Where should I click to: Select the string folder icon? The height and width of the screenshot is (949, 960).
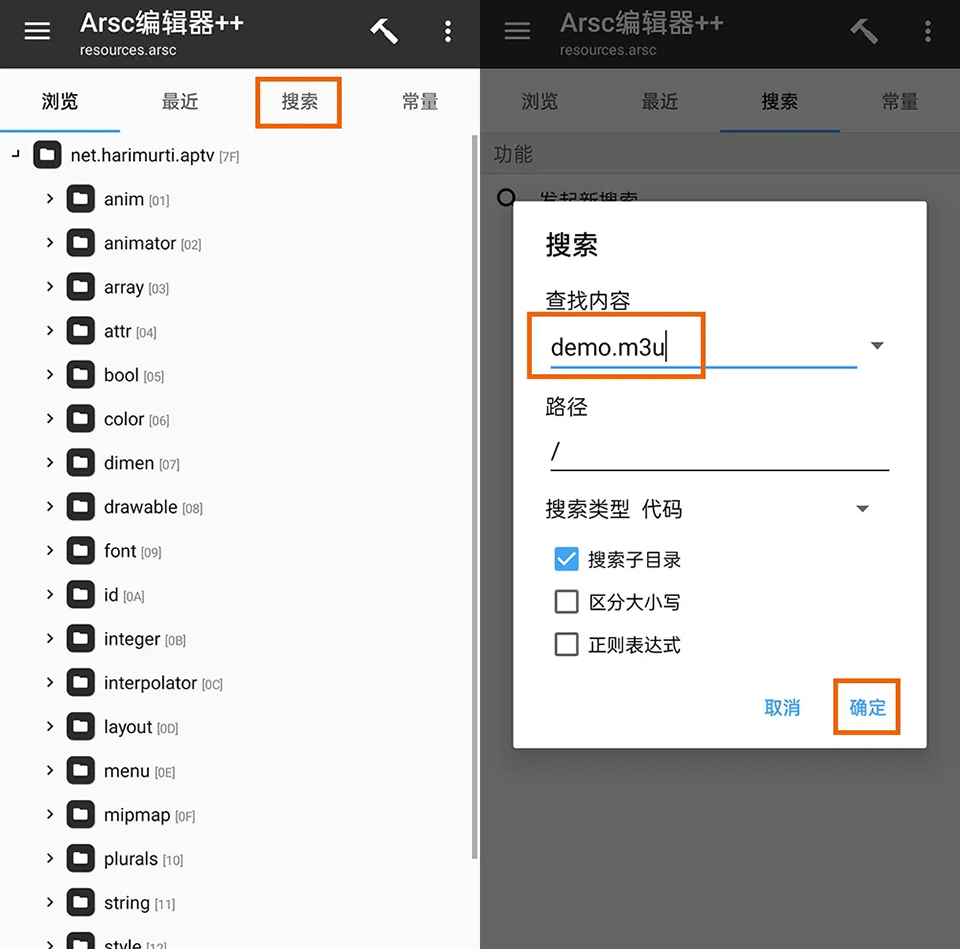point(81,903)
